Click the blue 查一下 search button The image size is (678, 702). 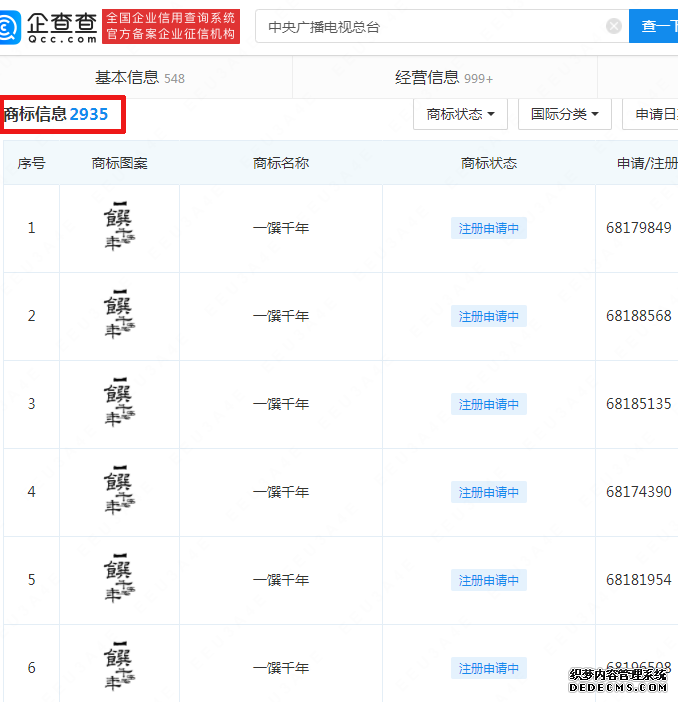click(653, 26)
